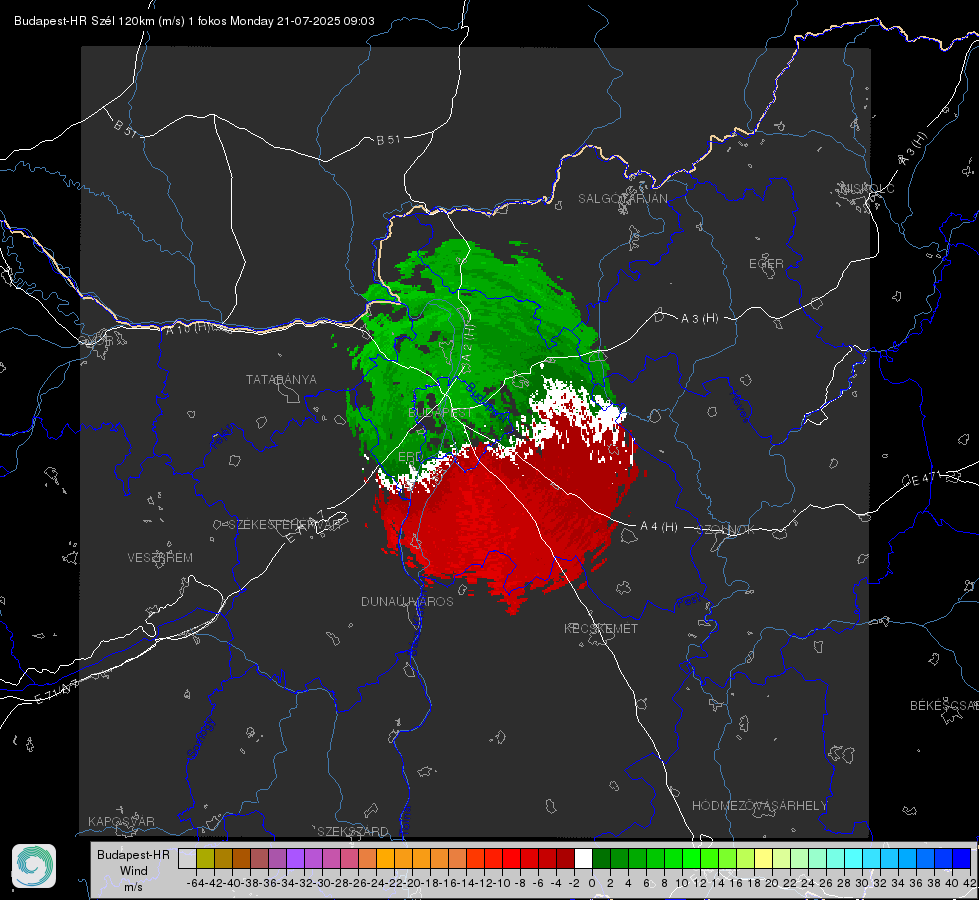Click the B 51 road label at top center
Image resolution: width=979 pixels, height=900 pixels.
point(388,140)
